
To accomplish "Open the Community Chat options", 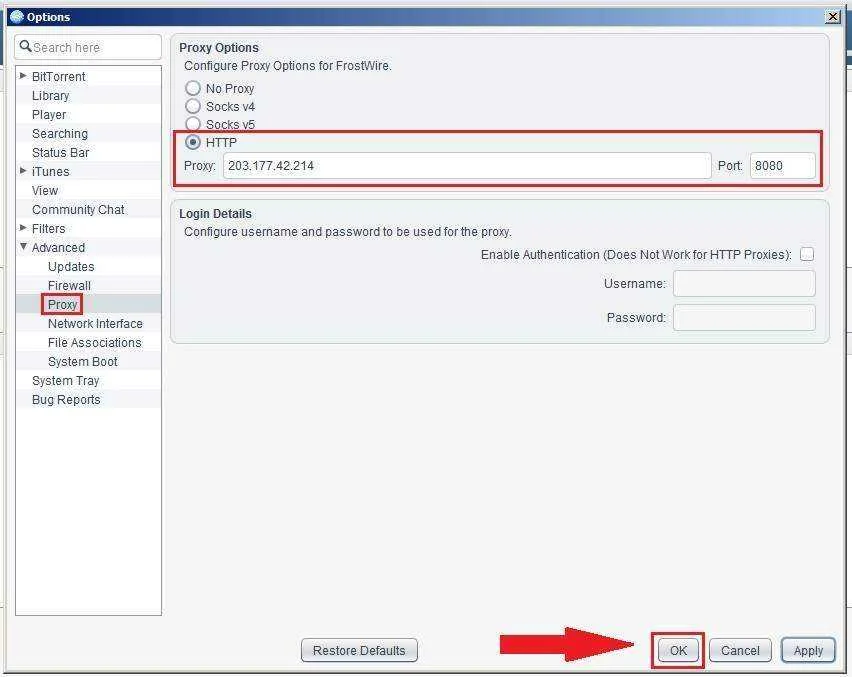I will pyautogui.click(x=78, y=210).
